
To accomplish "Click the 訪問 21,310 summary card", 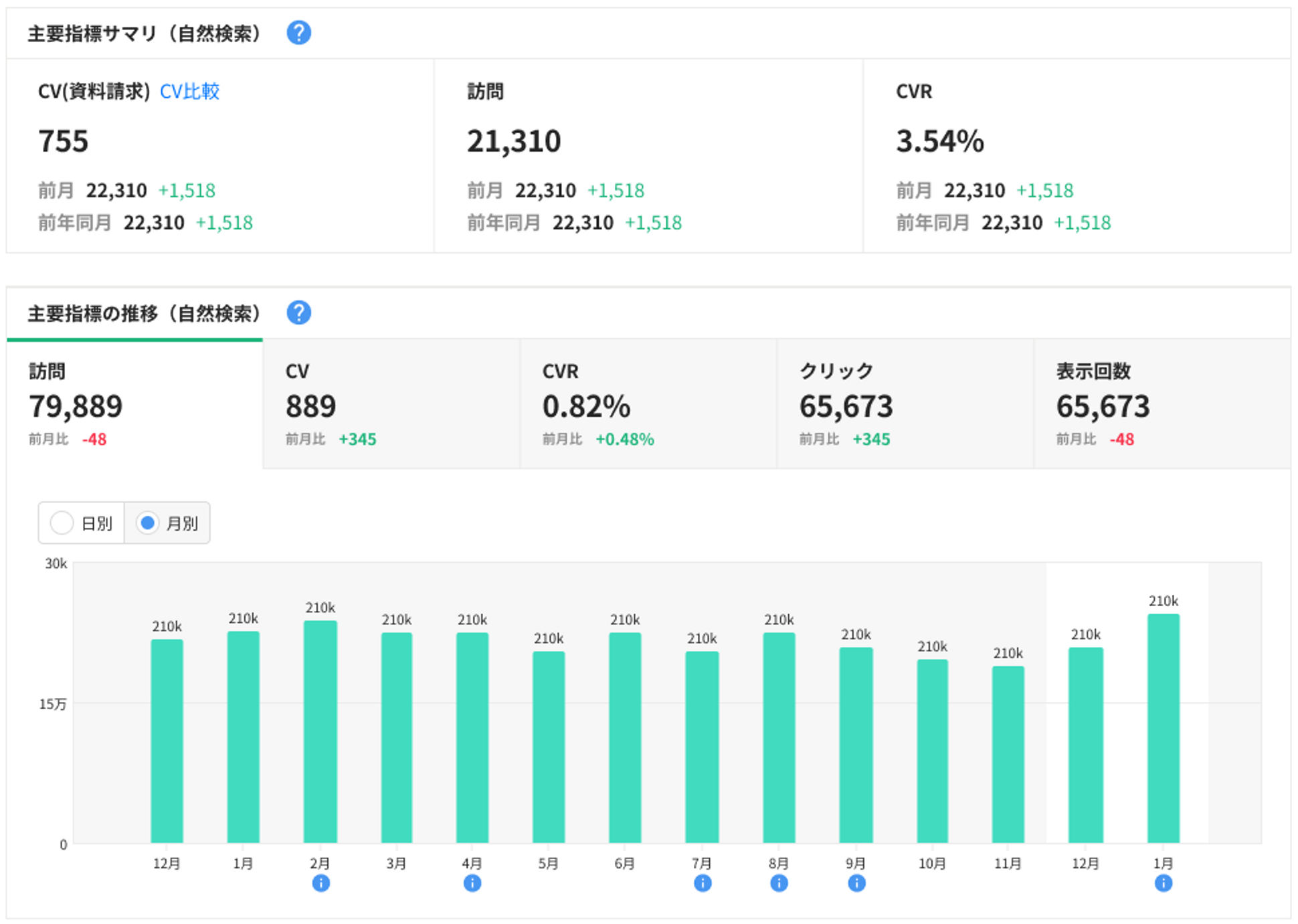I will tap(648, 155).
